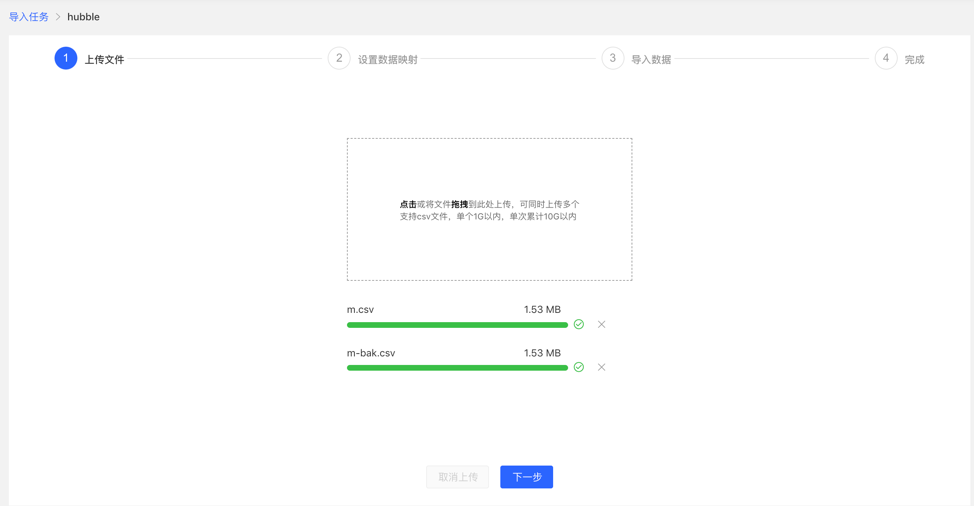974x506 pixels.
Task: Select the step 4 circle icon
Action: pyautogui.click(x=886, y=59)
